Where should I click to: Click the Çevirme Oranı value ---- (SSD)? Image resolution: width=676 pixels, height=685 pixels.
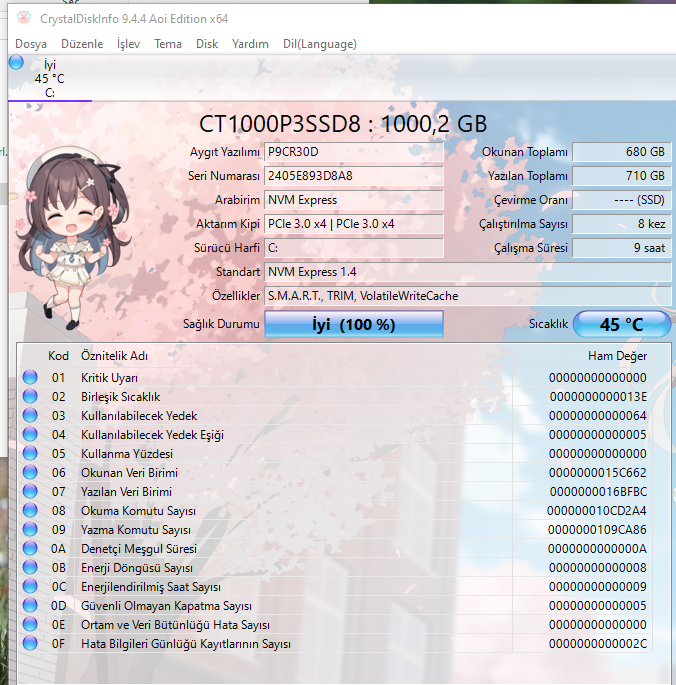tap(622, 200)
